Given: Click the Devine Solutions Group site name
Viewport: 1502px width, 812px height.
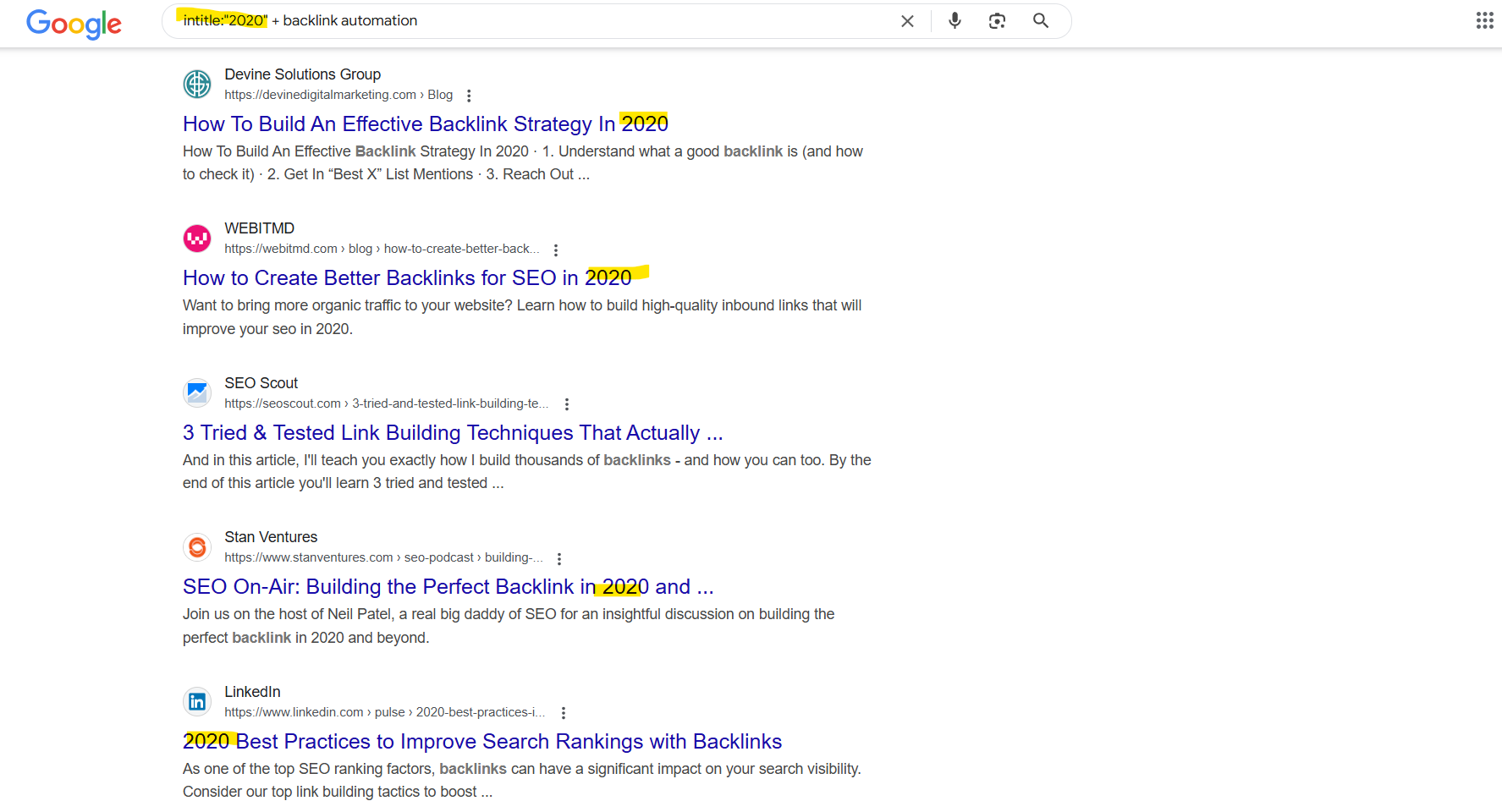Looking at the screenshot, I should [x=302, y=74].
